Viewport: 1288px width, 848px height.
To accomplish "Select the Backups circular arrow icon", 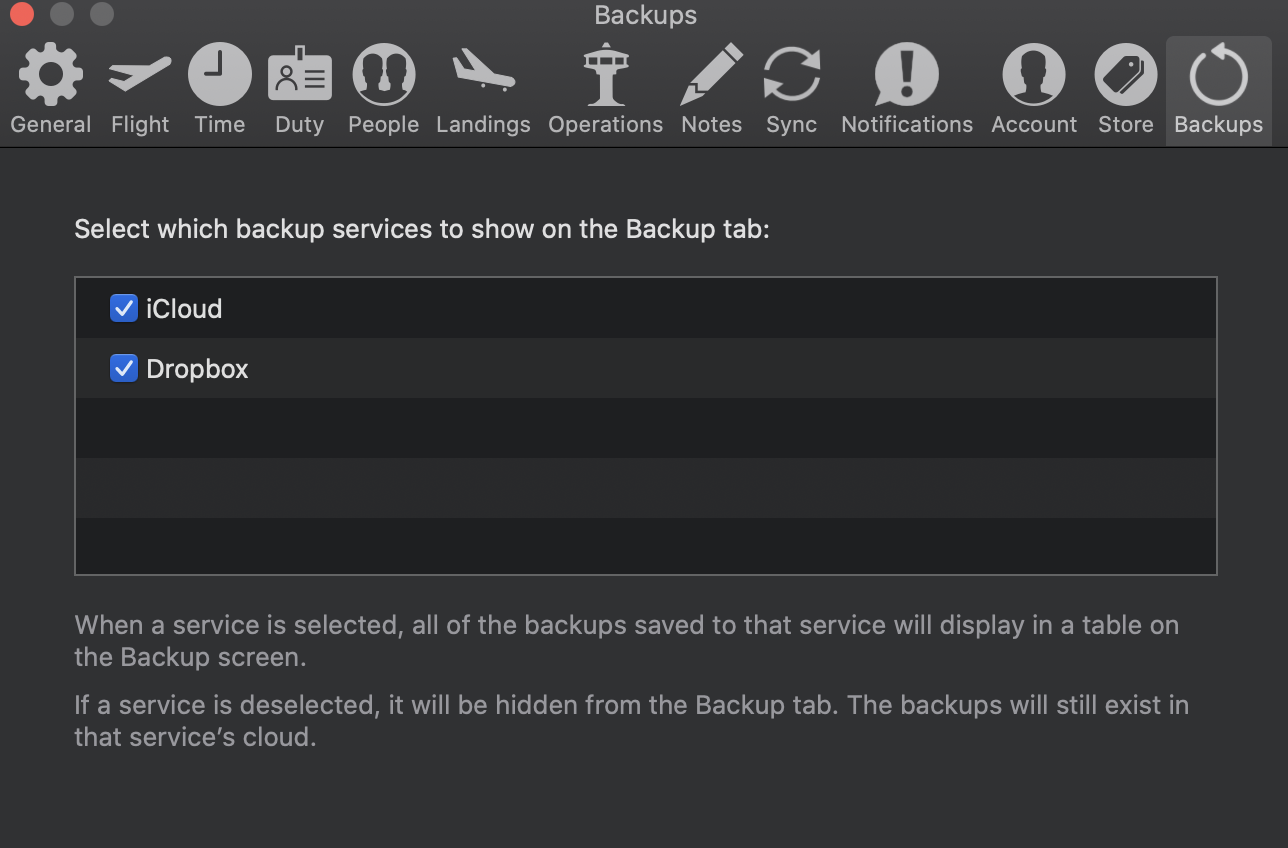I will (1218, 75).
